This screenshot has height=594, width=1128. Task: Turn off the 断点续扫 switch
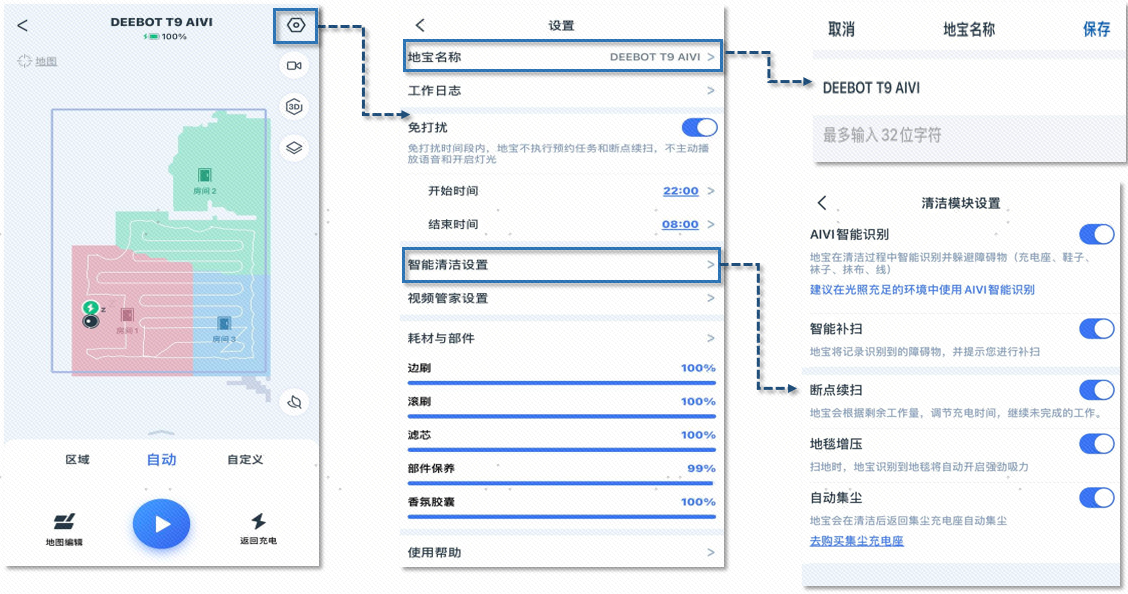pyautogui.click(x=1096, y=390)
